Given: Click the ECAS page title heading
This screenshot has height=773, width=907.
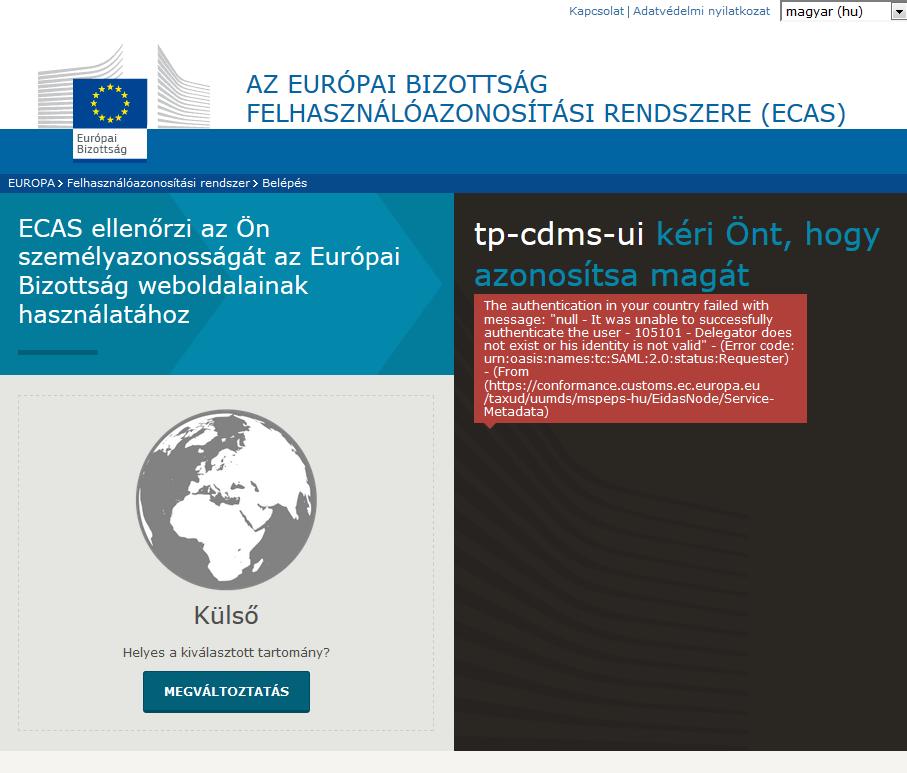Looking at the screenshot, I should [546, 98].
